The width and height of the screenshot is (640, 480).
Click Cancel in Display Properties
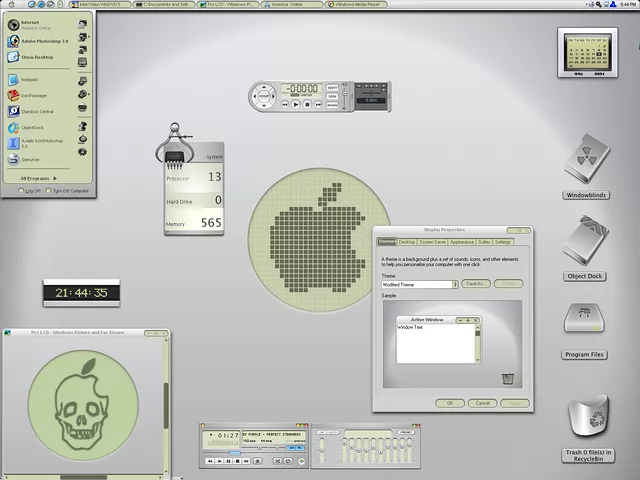coord(482,403)
